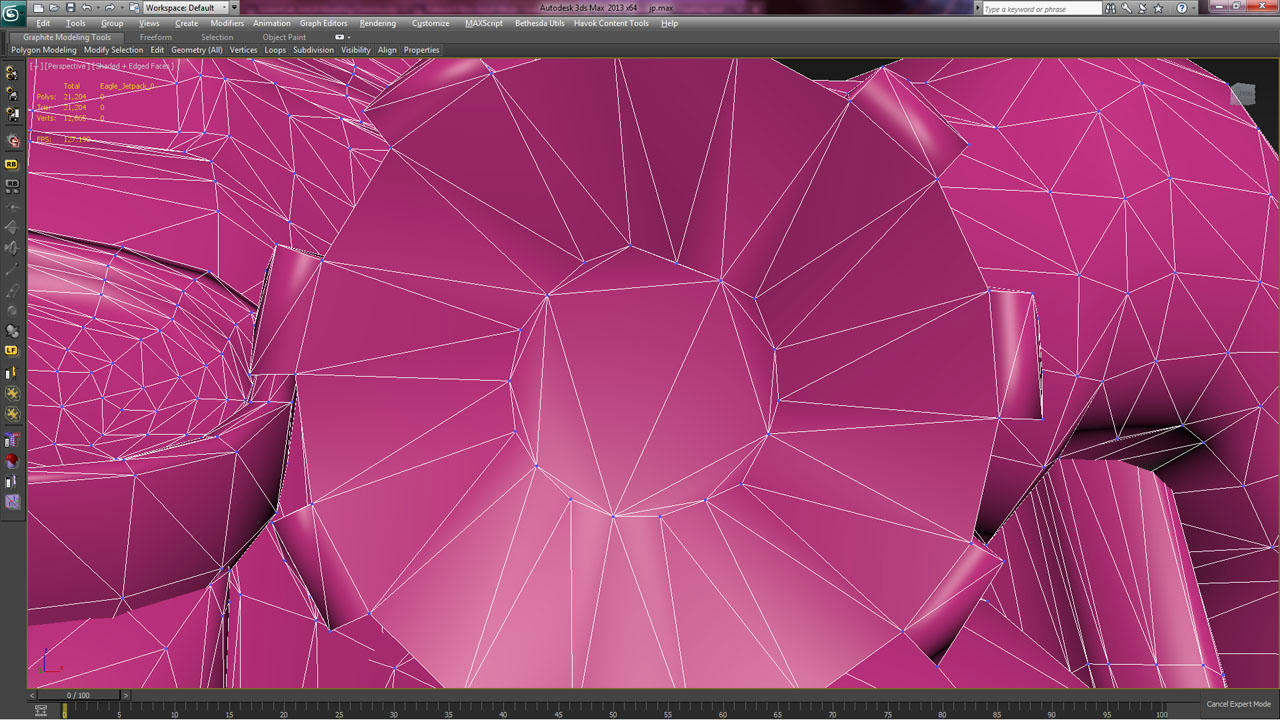Open the Modifiers menu
The image size is (1280, 720).
pyautogui.click(x=227, y=23)
